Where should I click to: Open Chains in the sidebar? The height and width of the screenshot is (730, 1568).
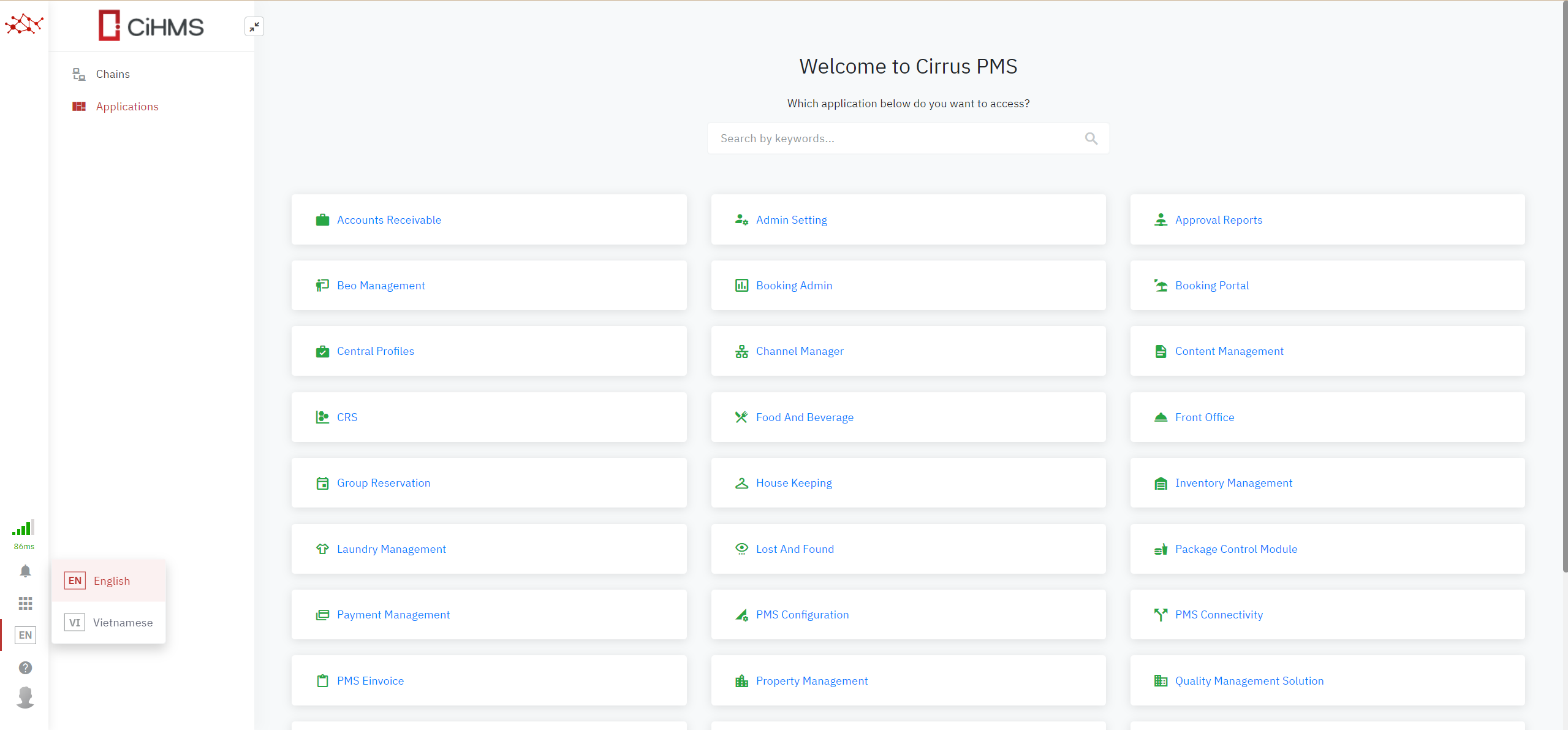click(113, 74)
